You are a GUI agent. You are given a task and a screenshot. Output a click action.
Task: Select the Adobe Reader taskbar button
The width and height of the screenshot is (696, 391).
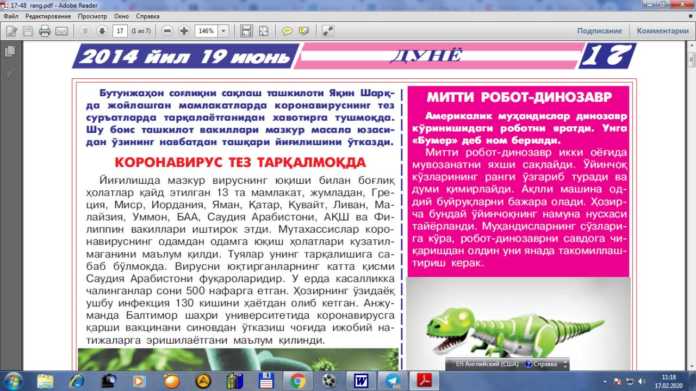(x=424, y=381)
